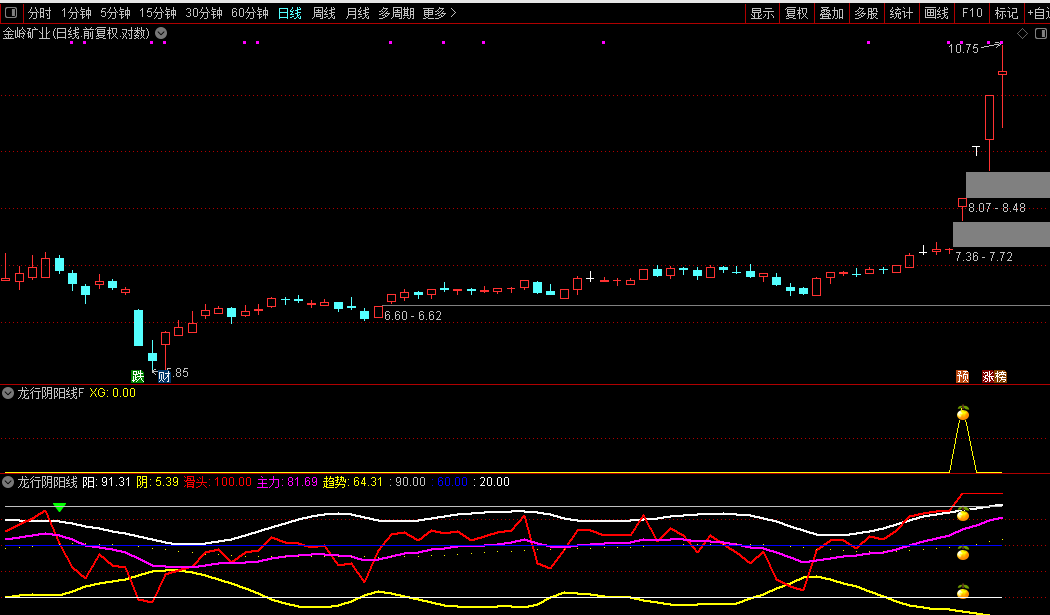Select the 1分钟 period
This screenshot has width=1050, height=615.
[x=76, y=13]
